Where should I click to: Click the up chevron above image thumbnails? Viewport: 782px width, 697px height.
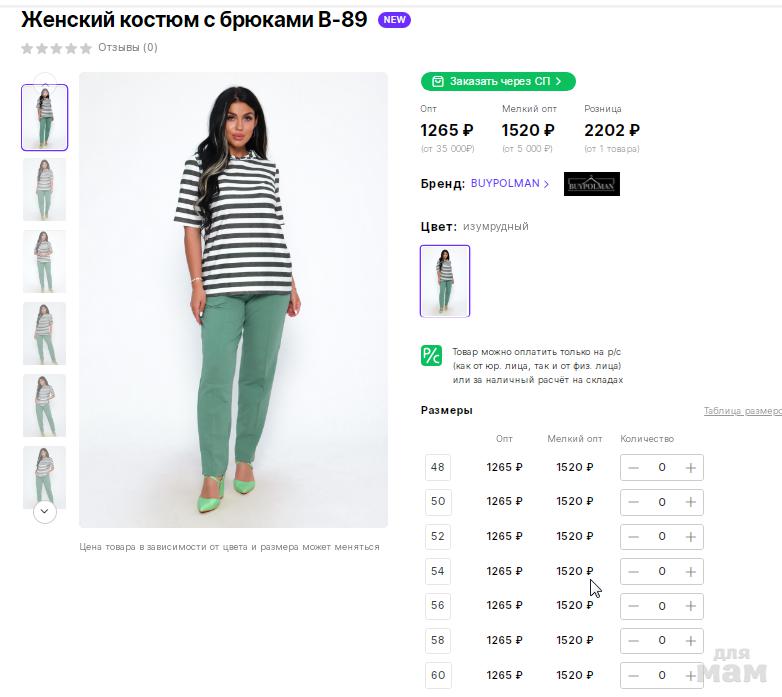point(45,80)
